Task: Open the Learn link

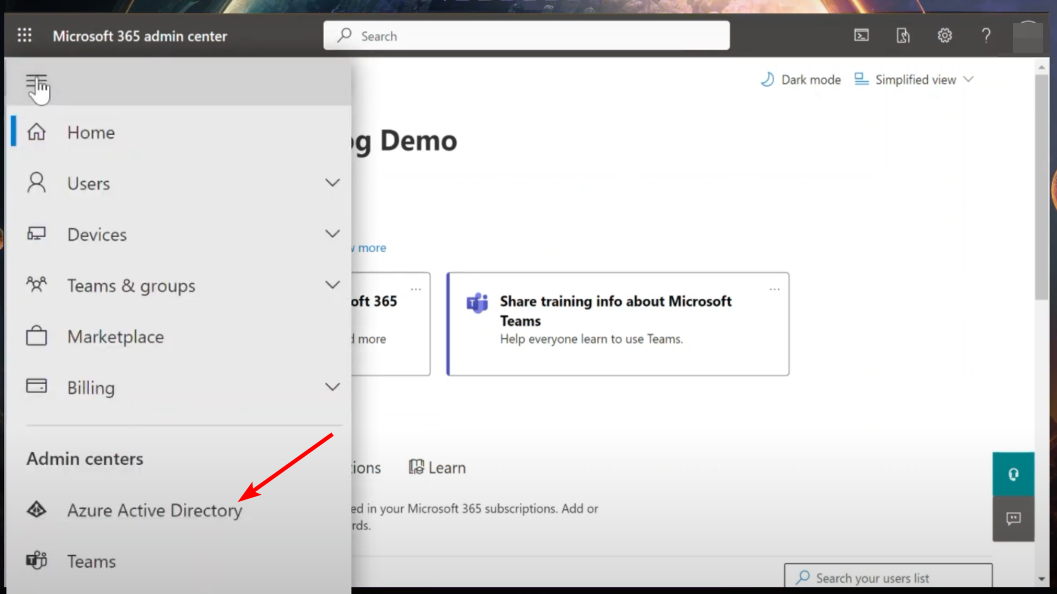Action: coord(437,467)
